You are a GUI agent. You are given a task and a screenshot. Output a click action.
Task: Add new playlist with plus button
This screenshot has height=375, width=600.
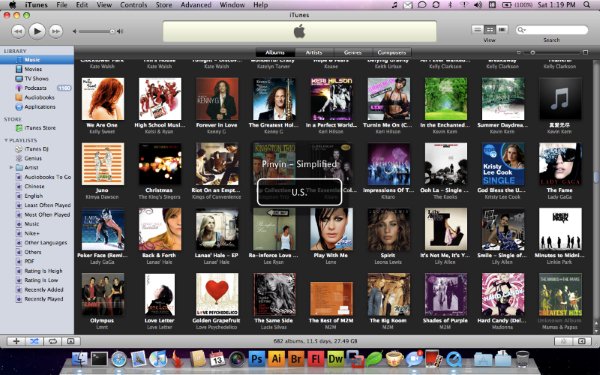(16, 341)
